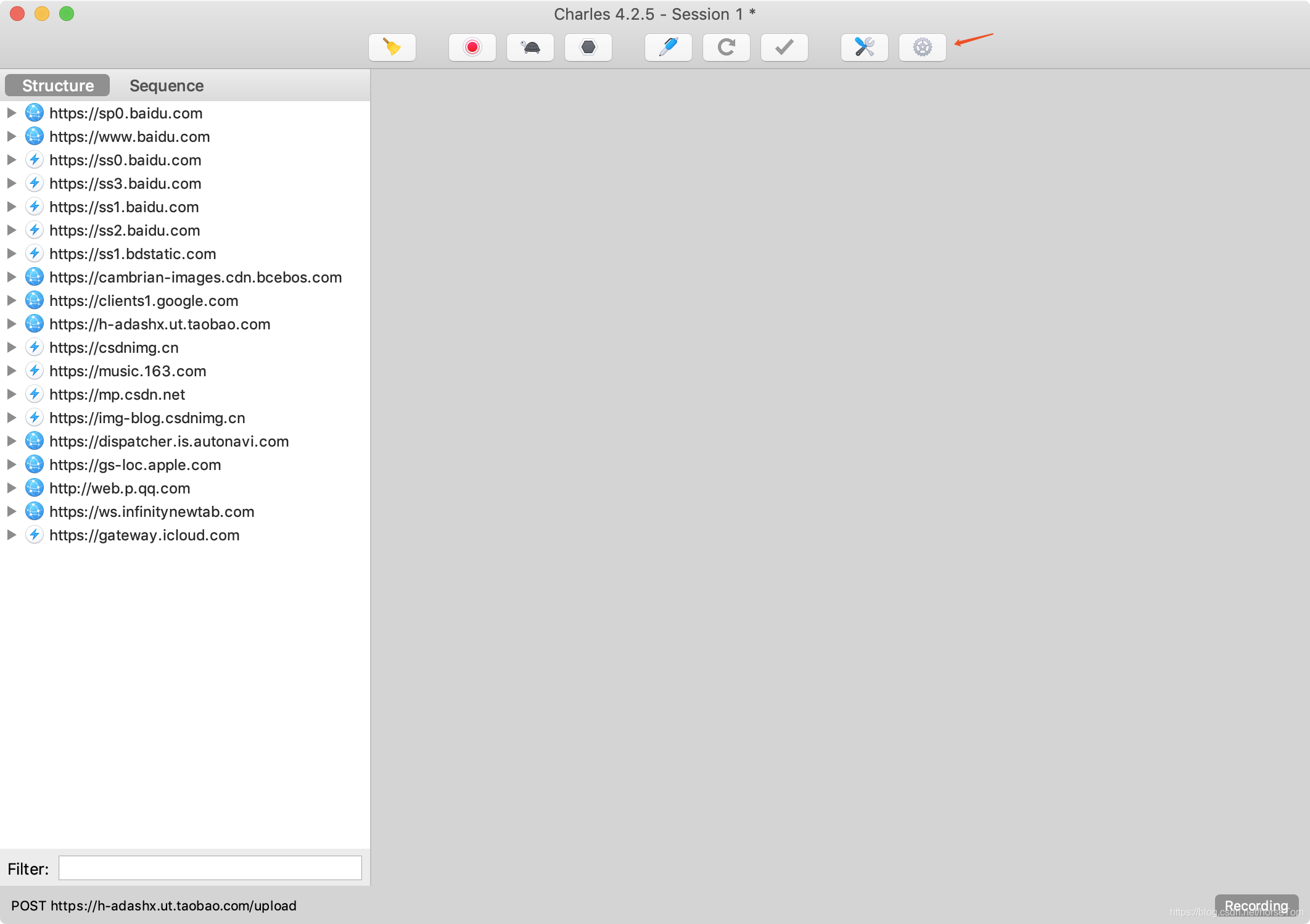Click the lightning icon for img-blog.csdnimg.cn
This screenshot has width=1310, height=924.
[x=35, y=418]
